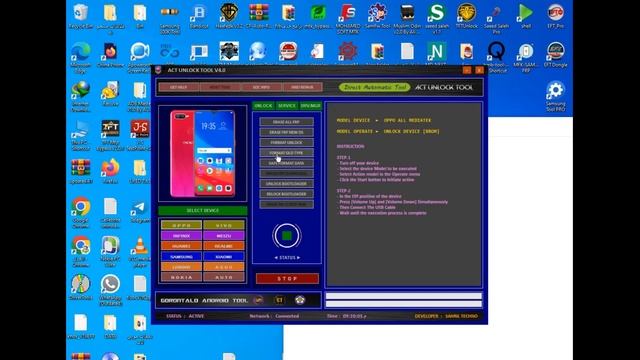Click RELOCK BOOTLOADER operation
This screenshot has height=360, width=640.
tap(287, 194)
